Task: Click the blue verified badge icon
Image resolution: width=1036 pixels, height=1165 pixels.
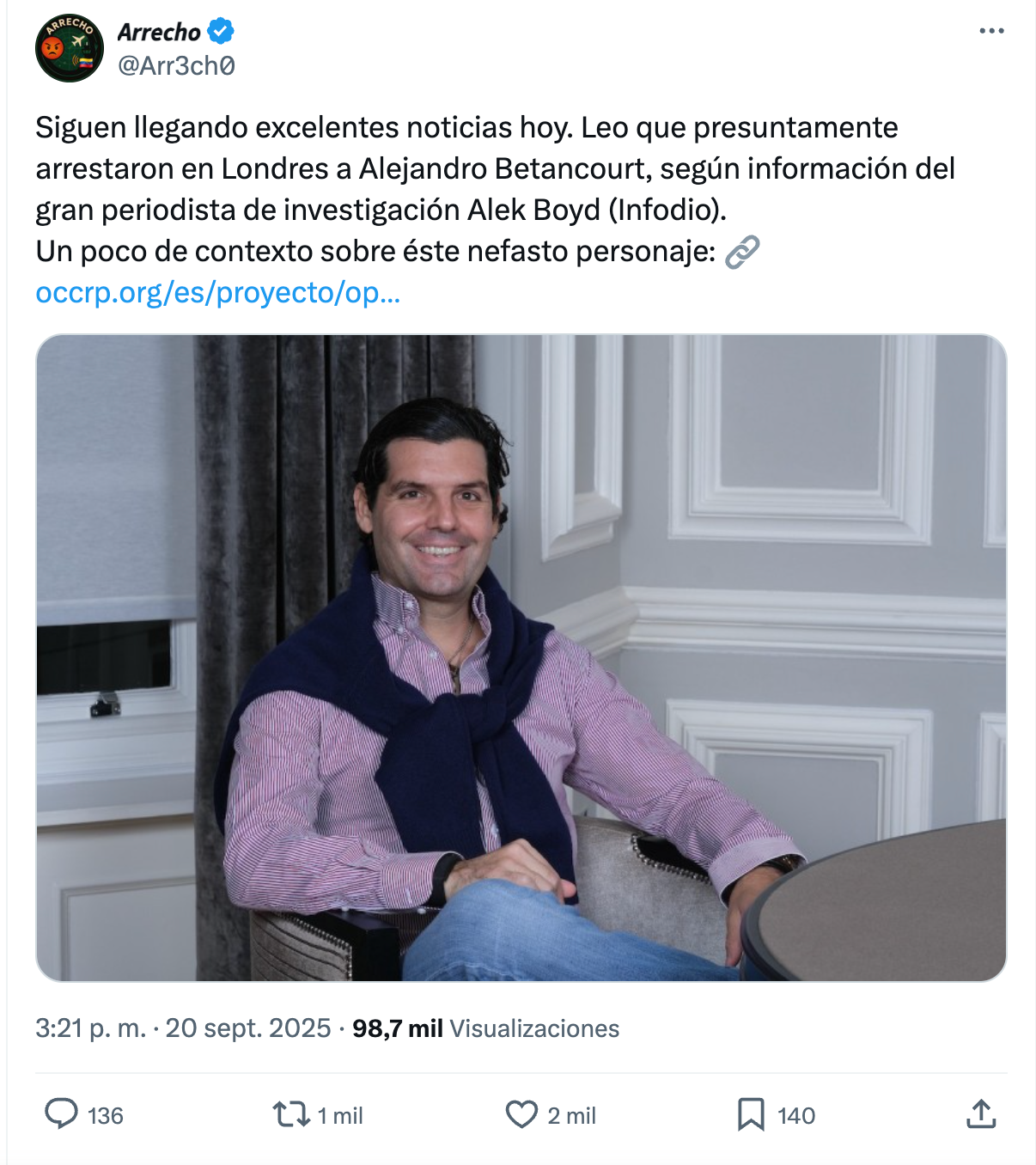Action: tap(221, 32)
